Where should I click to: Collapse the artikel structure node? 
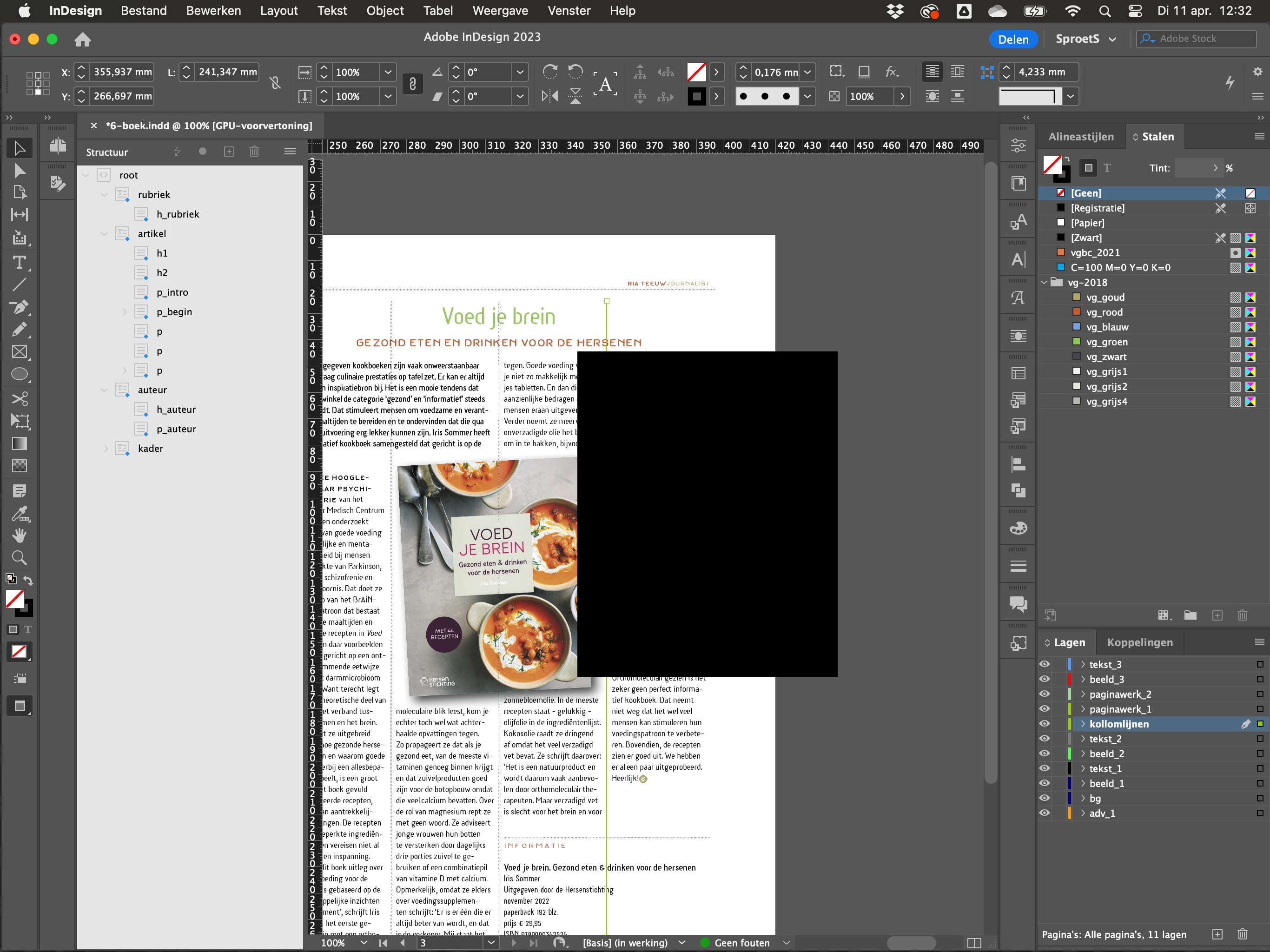105,234
